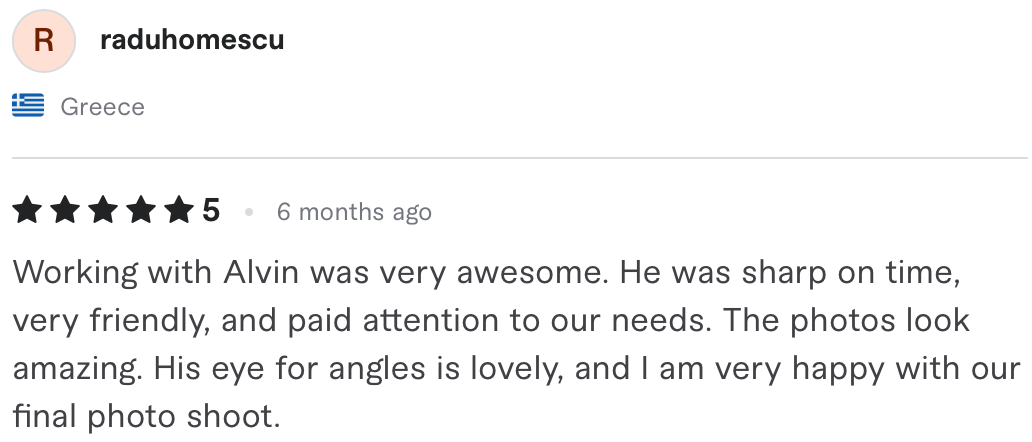Open the raduhomescu reviewer profile name
Viewport: 1032px width, 442px height.
coord(192,39)
